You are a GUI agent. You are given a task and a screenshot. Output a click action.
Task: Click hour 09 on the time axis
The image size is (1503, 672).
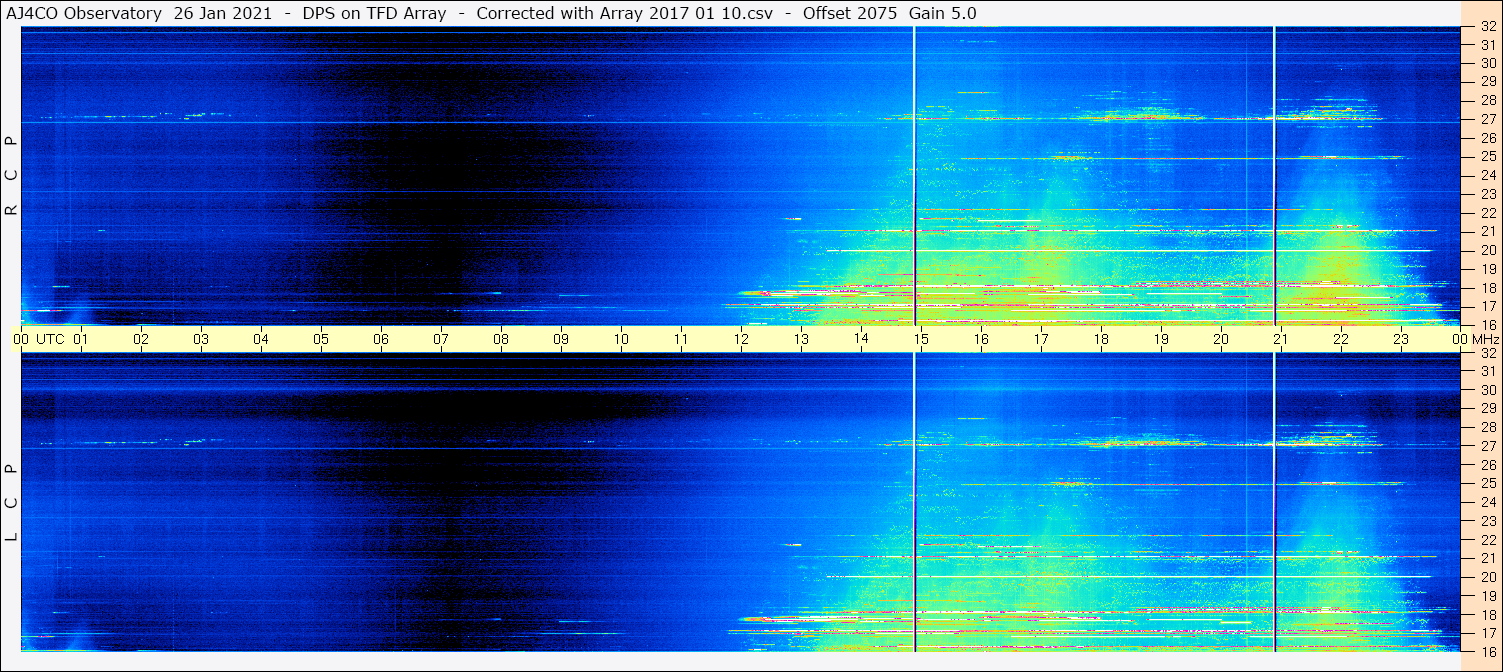561,339
